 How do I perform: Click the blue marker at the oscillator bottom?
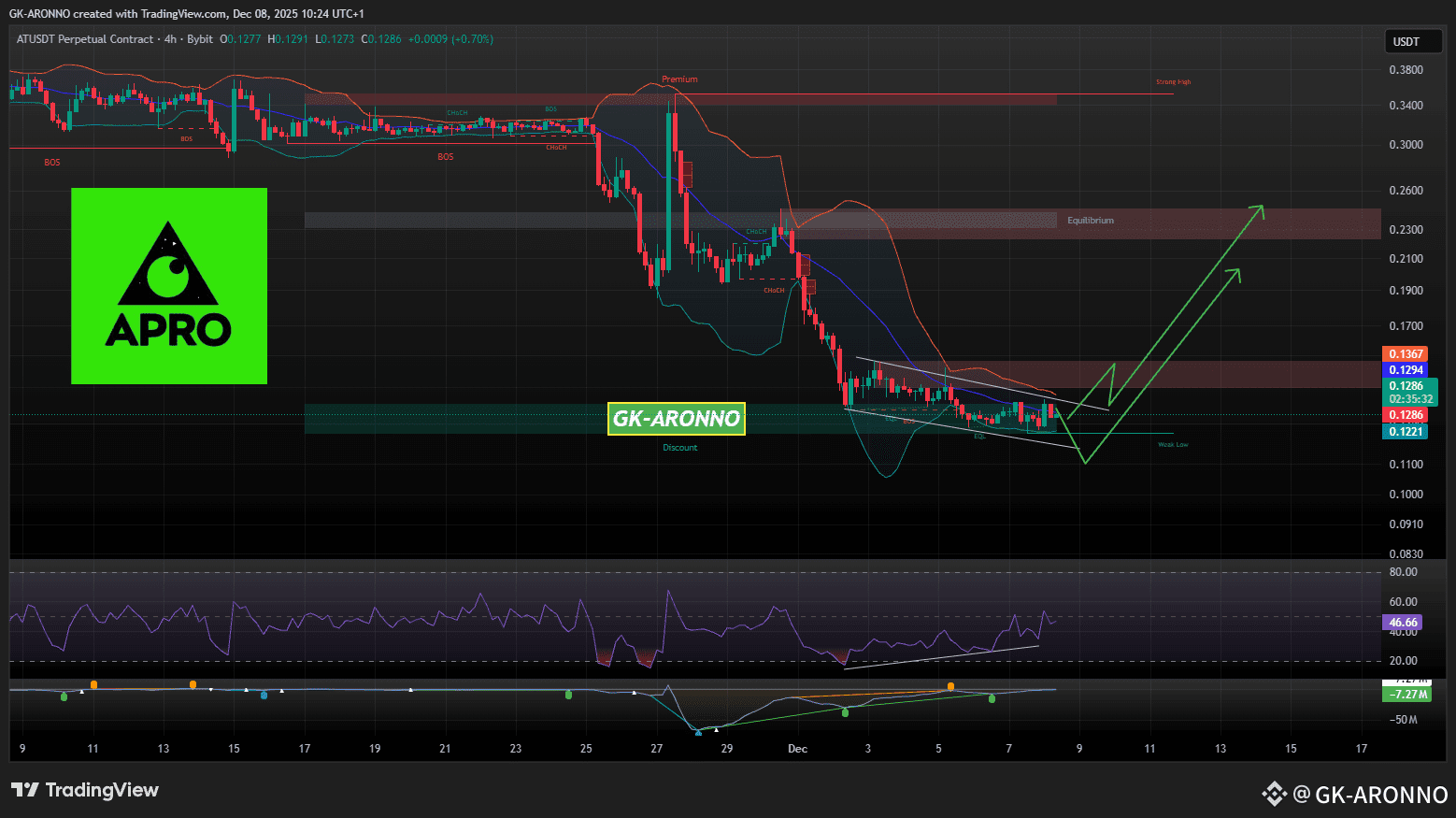coord(699,732)
